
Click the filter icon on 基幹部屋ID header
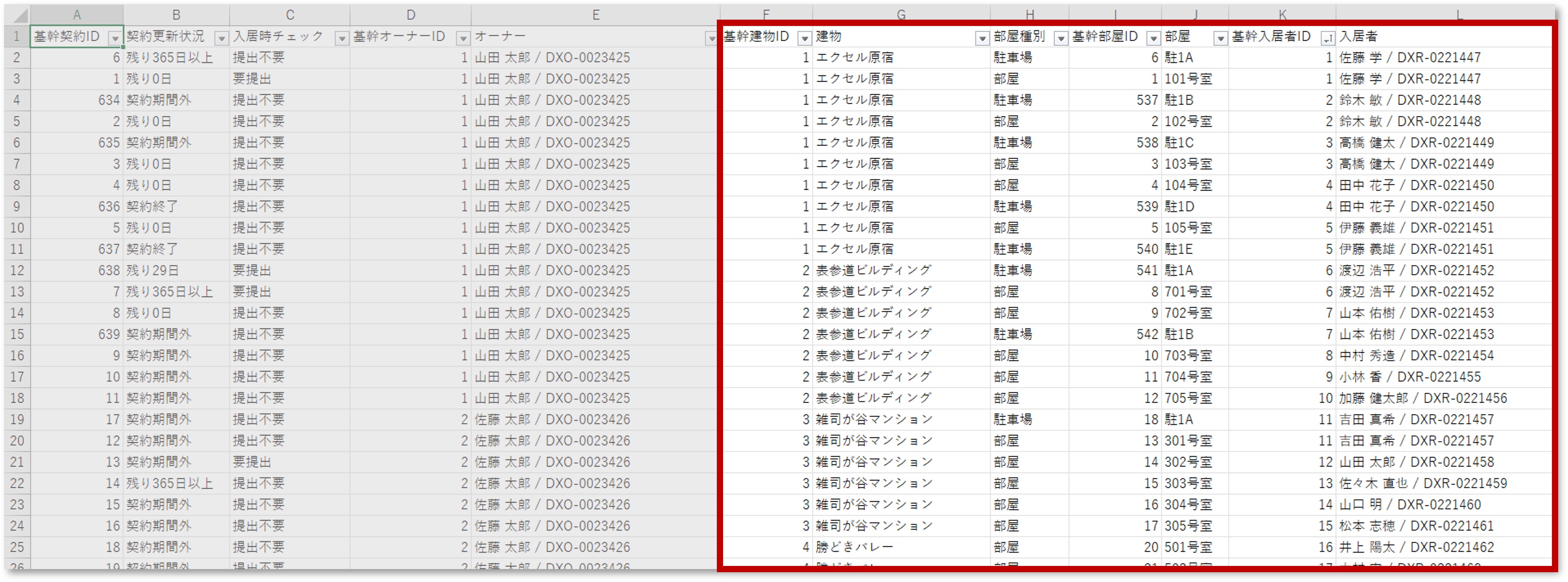point(1152,37)
